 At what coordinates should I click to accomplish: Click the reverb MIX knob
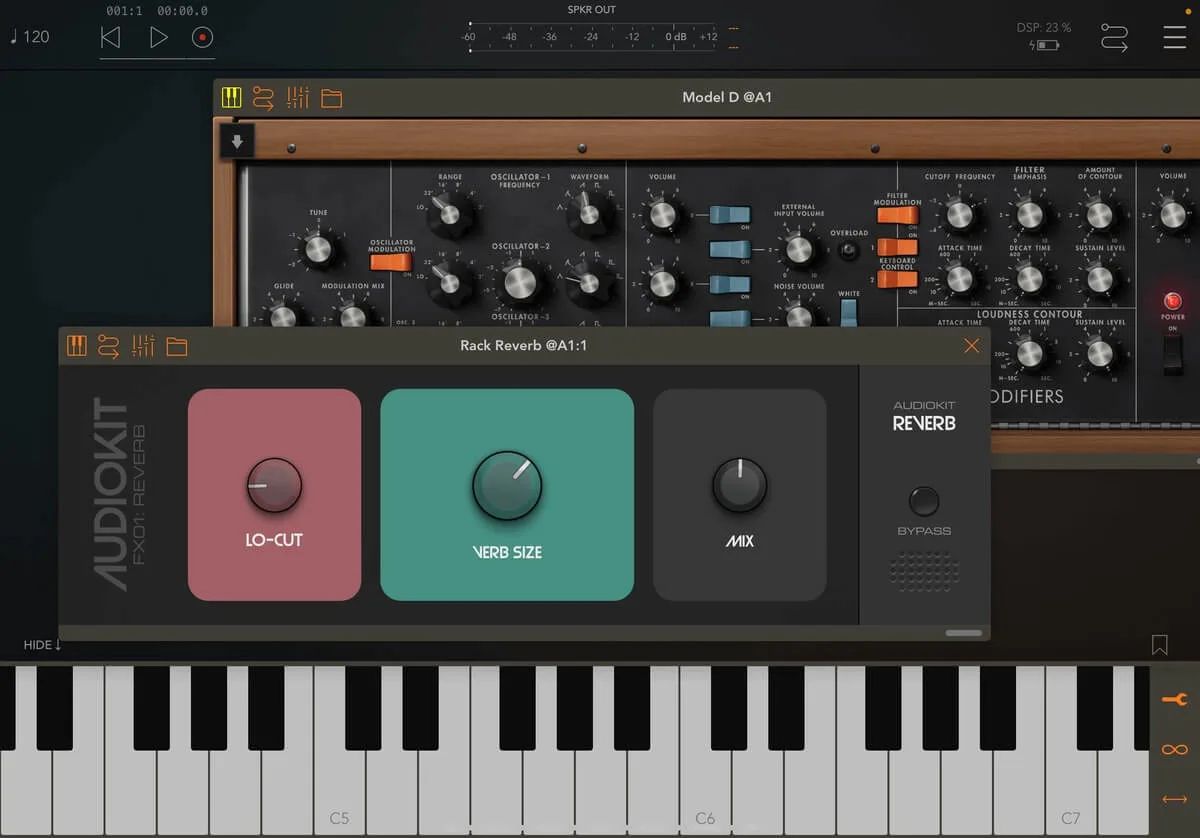tap(740, 486)
